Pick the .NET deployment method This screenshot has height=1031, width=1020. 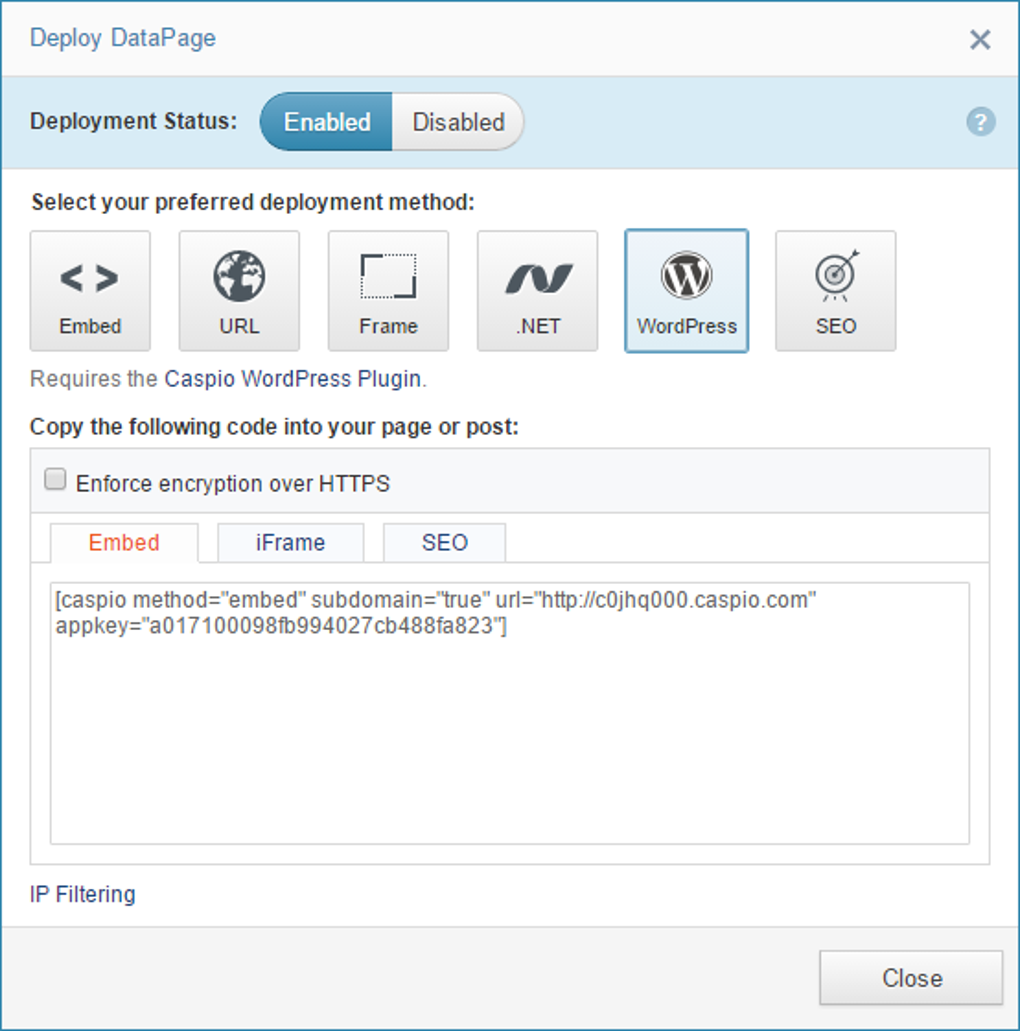[537, 290]
